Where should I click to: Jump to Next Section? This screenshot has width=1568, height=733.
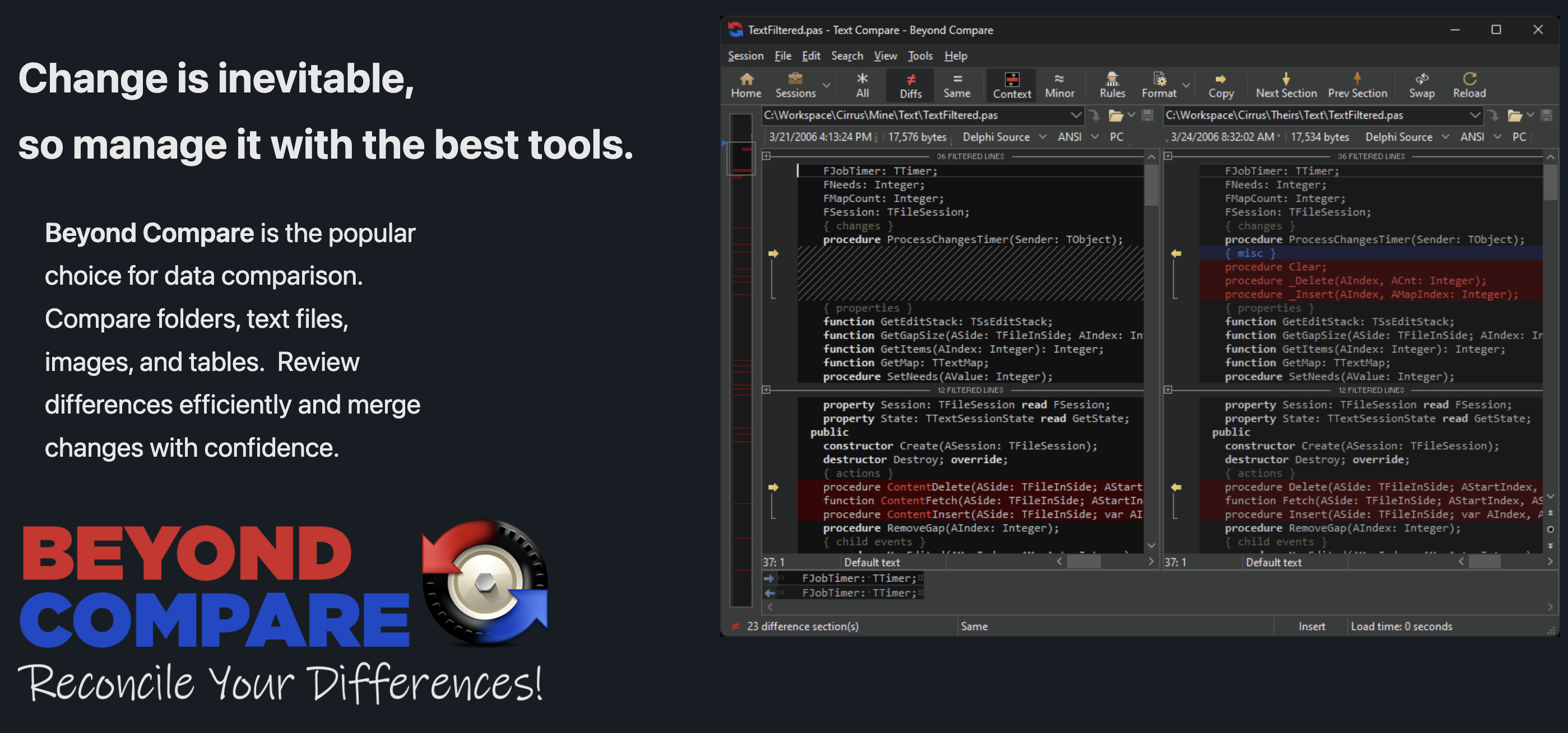tap(1286, 85)
